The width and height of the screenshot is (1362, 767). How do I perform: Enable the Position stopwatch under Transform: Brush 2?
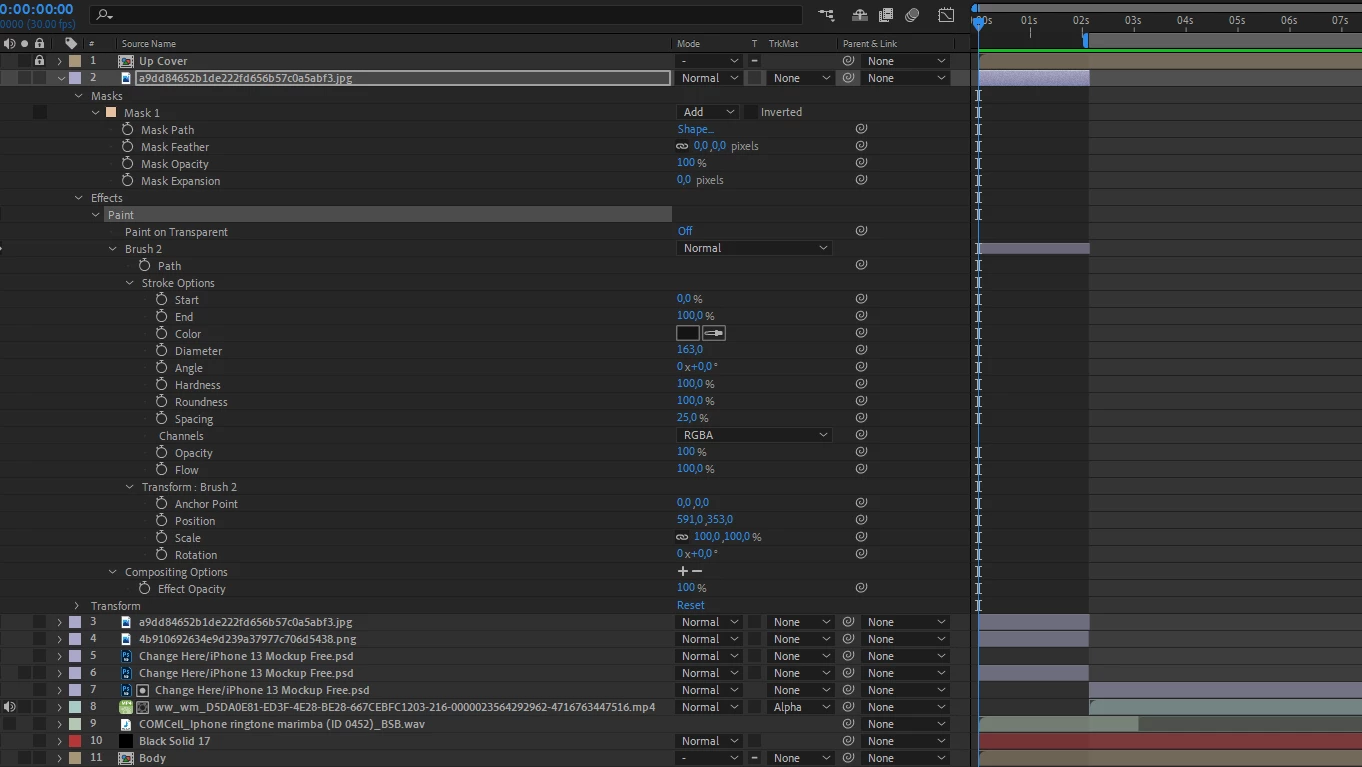point(162,520)
